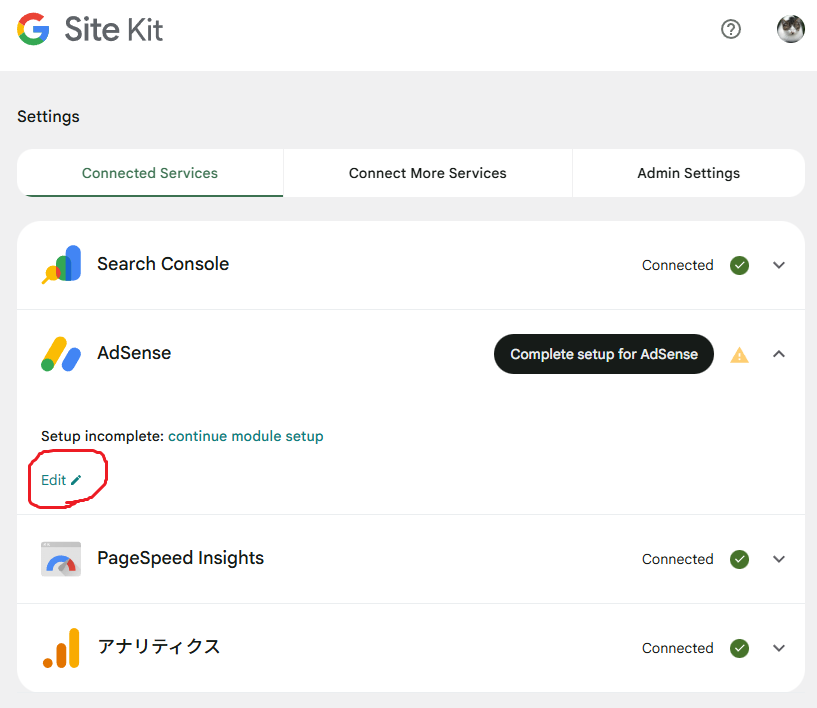817x708 pixels.
Task: Expand the PageSpeed Insights chevron
Action: [780, 559]
